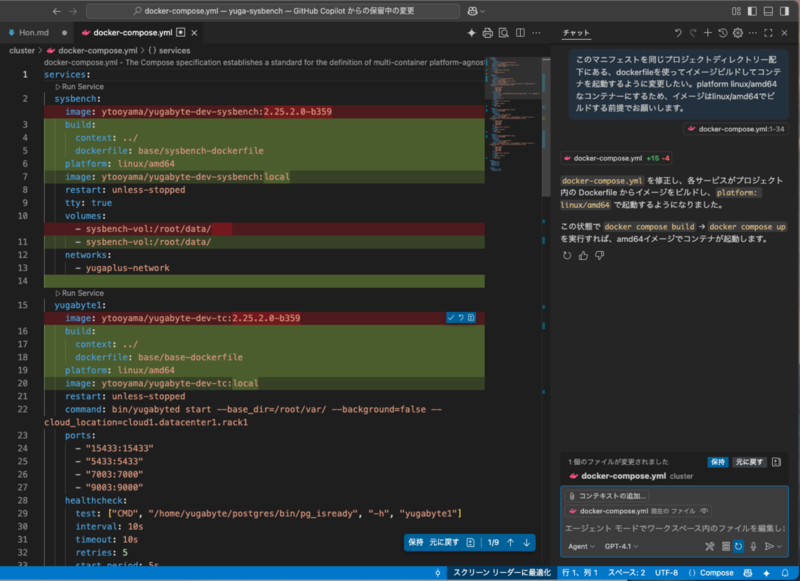
Task: Open the configure tools icon
Action: (710, 546)
